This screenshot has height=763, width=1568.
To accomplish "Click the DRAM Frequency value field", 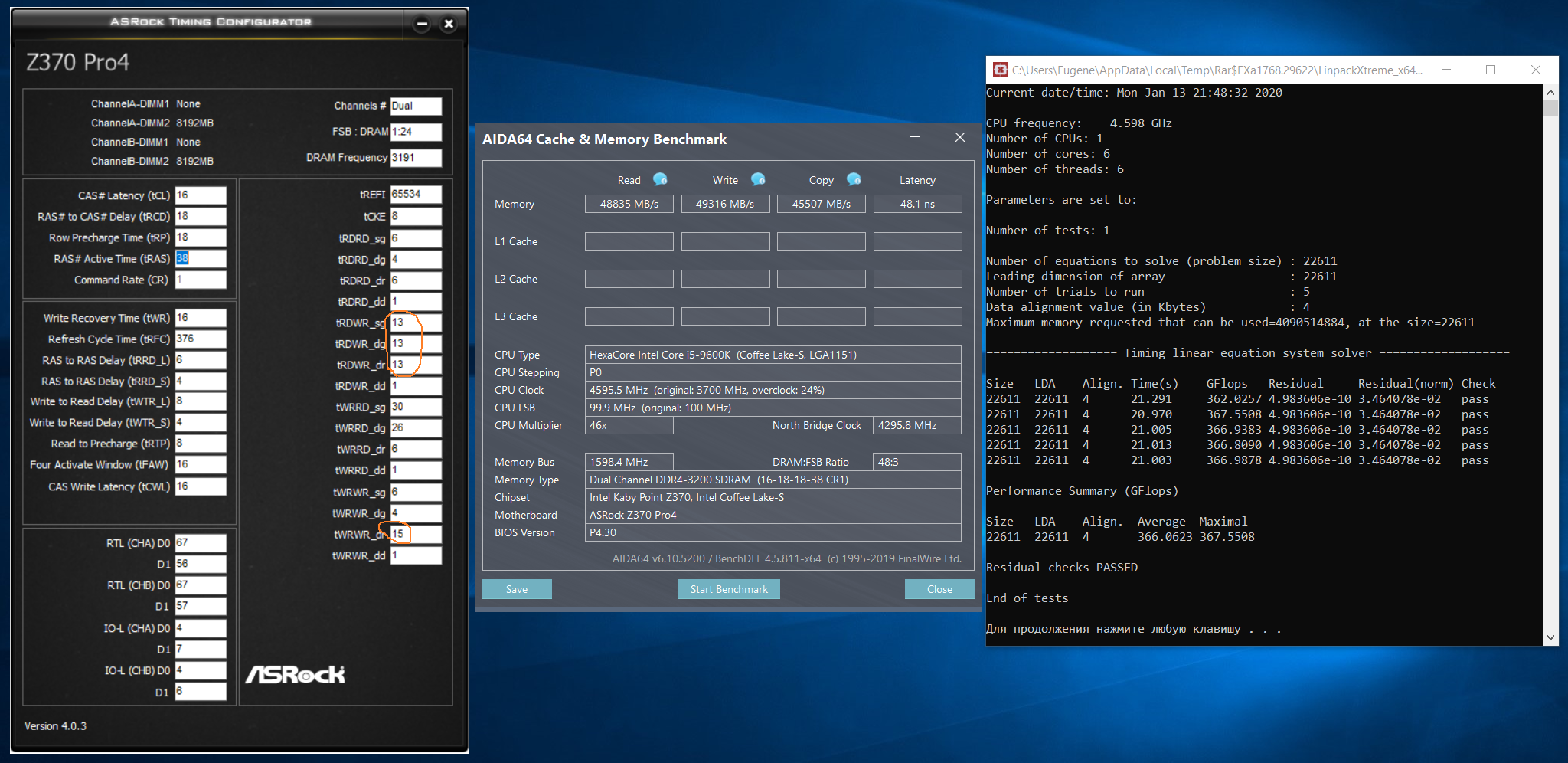I will 416,158.
